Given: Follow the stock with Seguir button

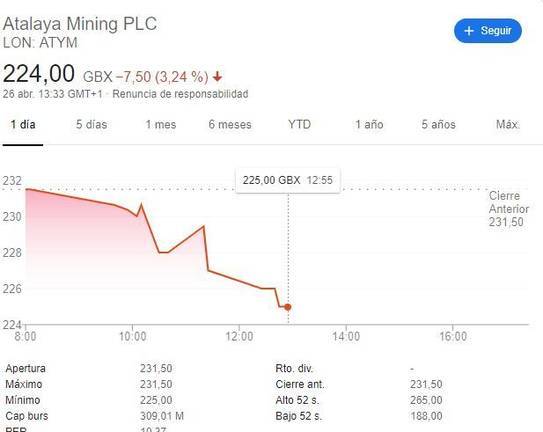Looking at the screenshot, I should (x=488, y=31).
